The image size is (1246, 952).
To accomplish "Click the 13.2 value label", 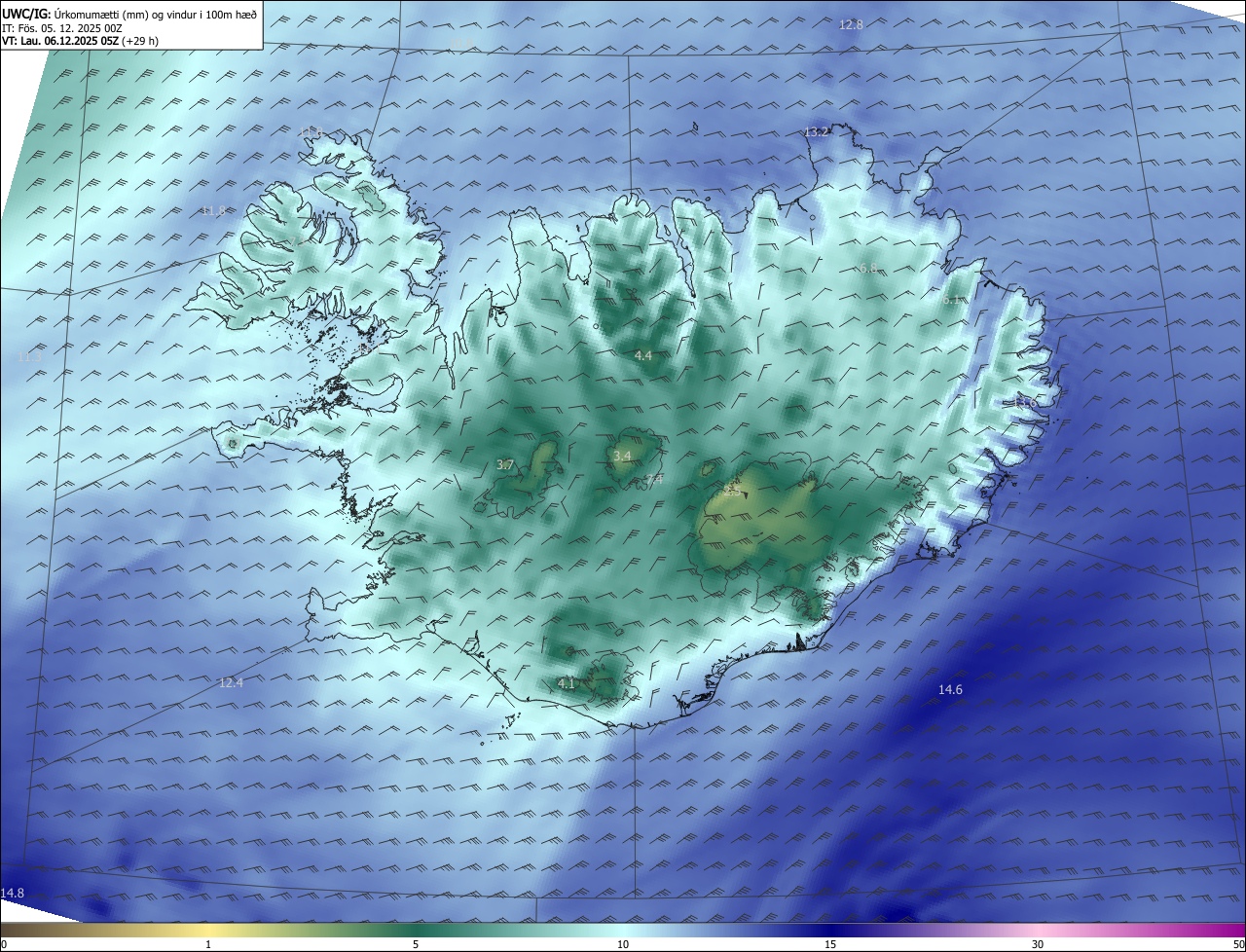I will click(x=817, y=131).
